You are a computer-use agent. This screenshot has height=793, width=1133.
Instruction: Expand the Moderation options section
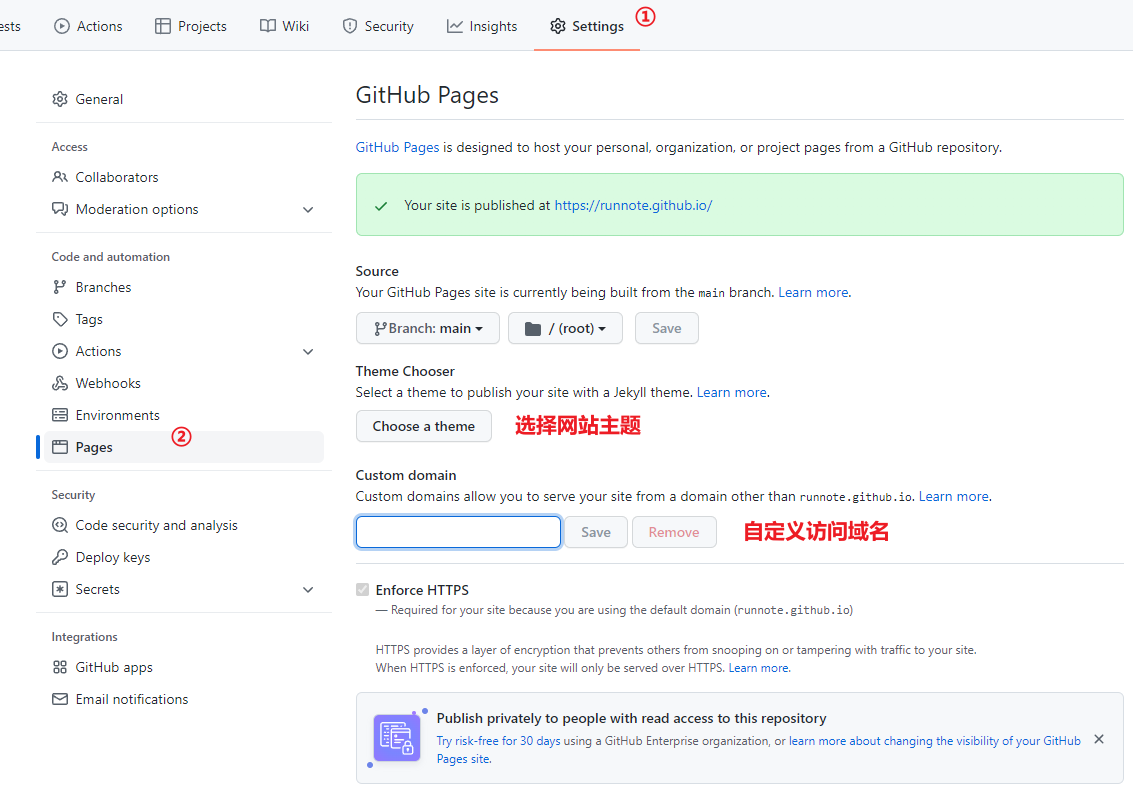pos(308,210)
